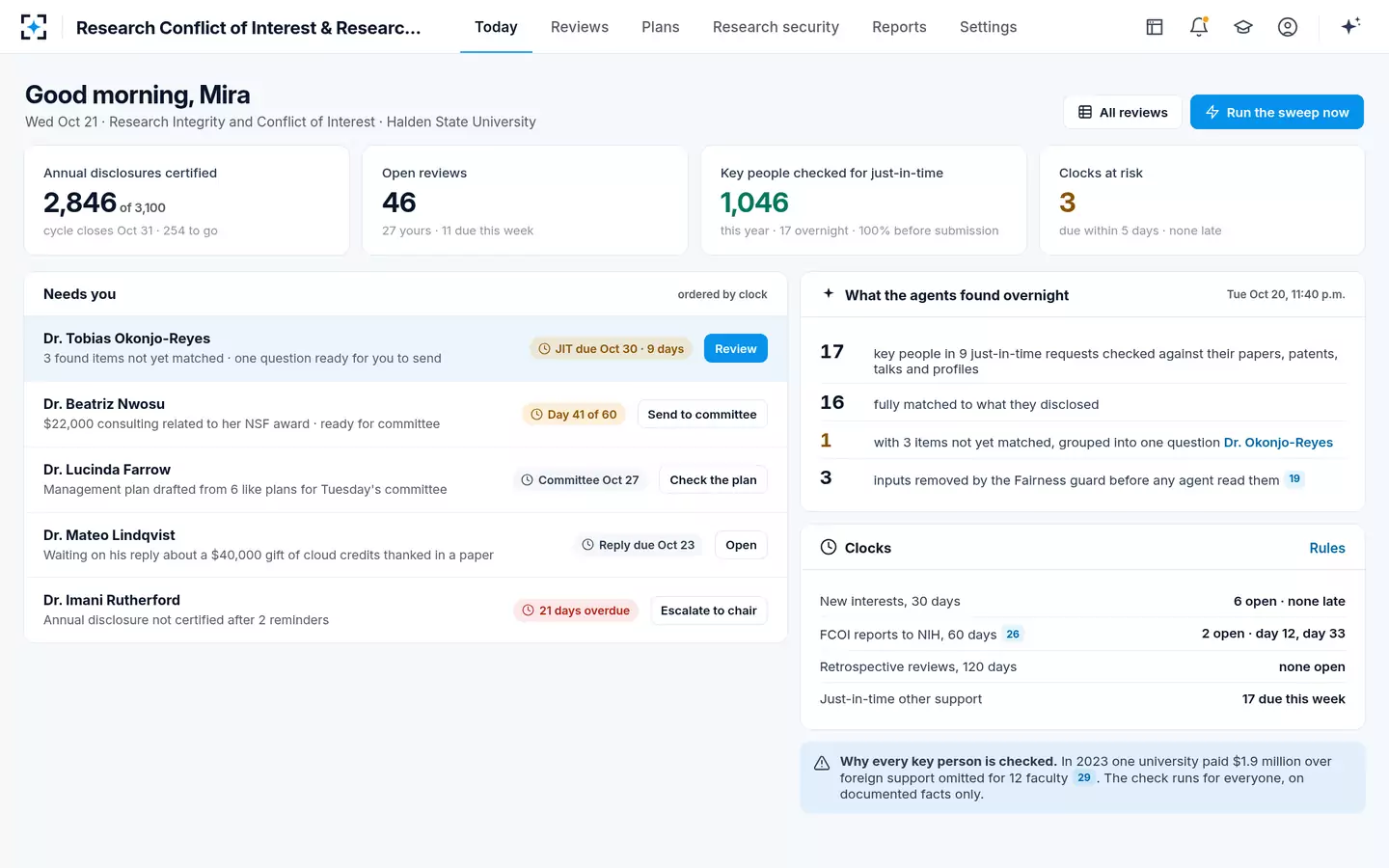Open the Rules link in Clocks
The height and width of the screenshot is (868, 1389).
click(x=1327, y=548)
